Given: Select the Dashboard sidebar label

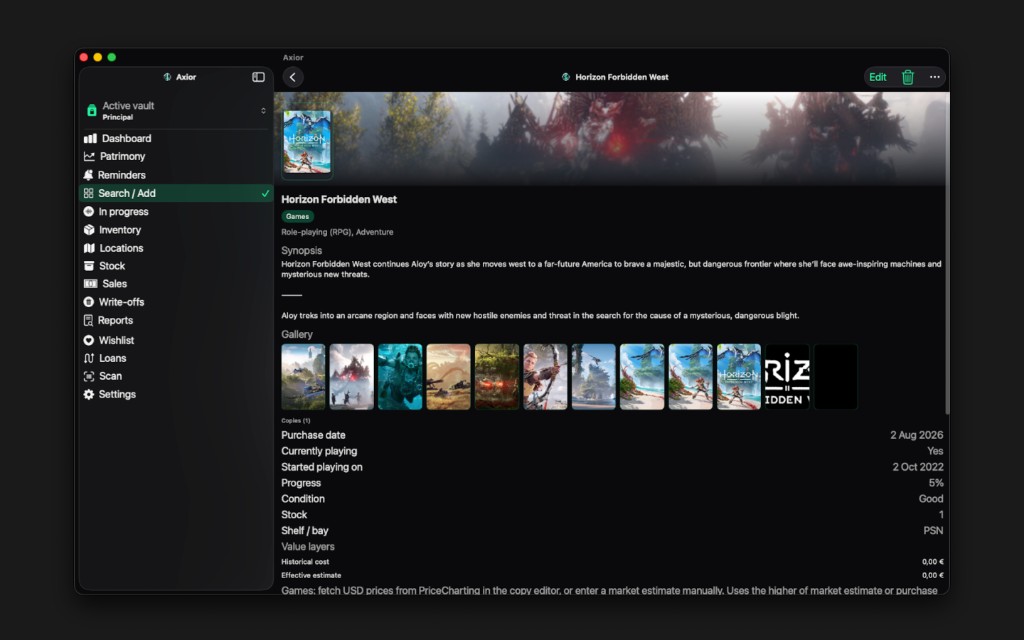Looking at the screenshot, I should pyautogui.click(x=127, y=138).
